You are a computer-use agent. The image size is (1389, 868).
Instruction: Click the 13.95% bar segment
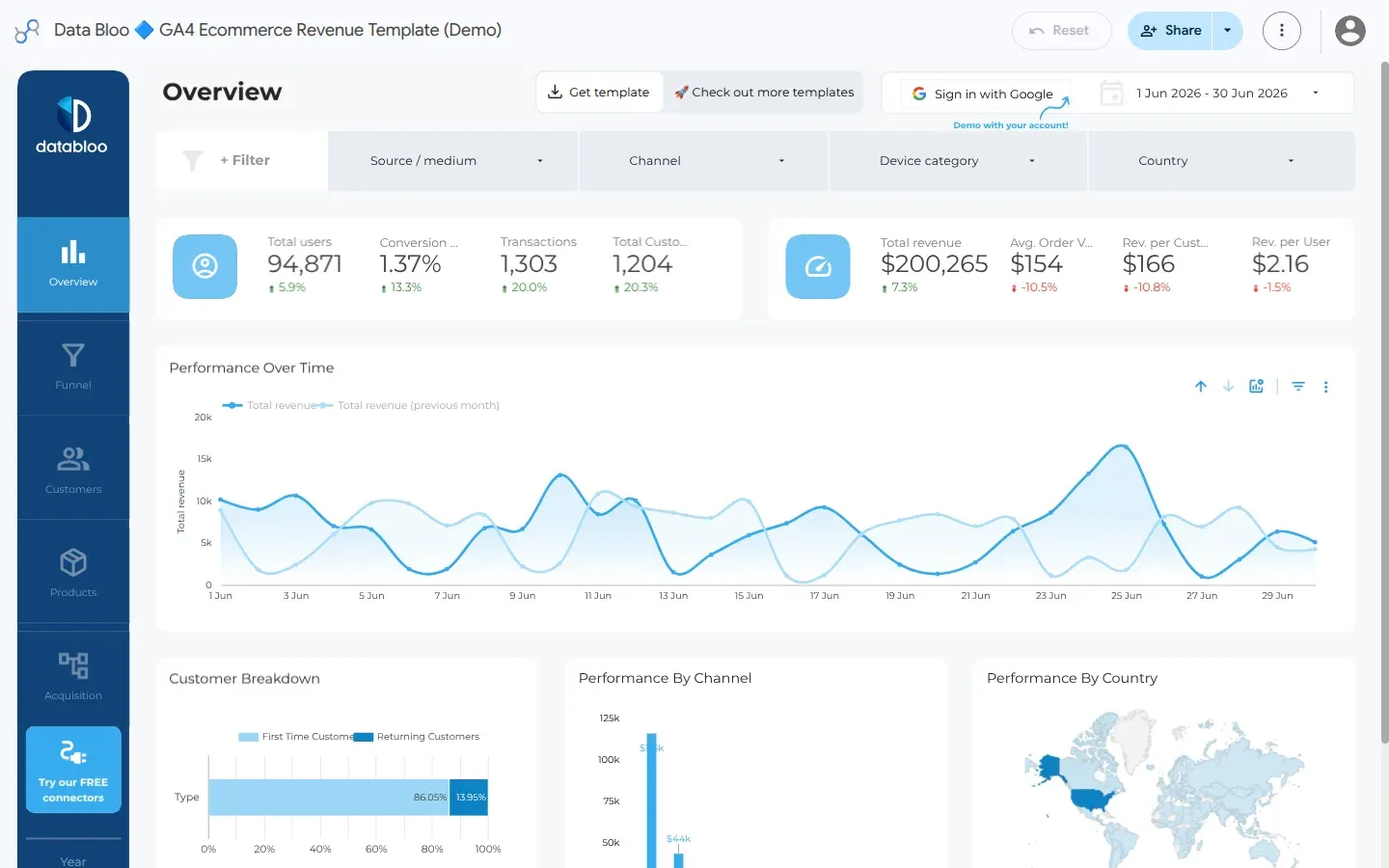470,798
